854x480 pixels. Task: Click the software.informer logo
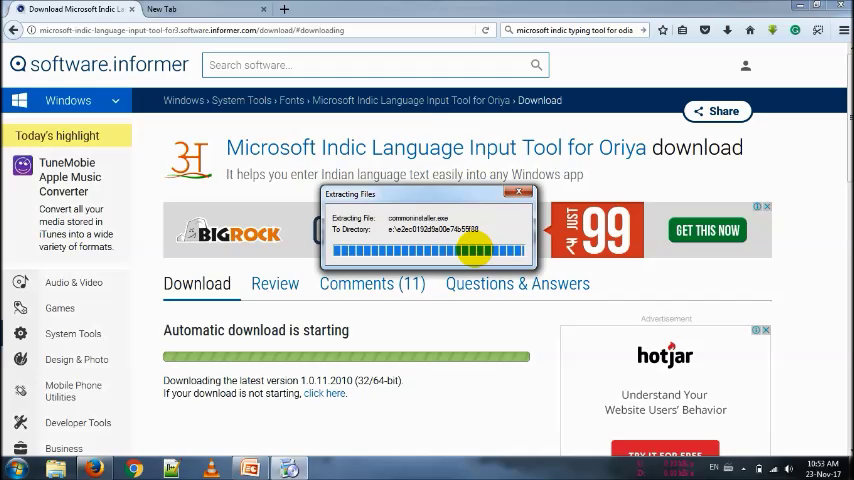coord(99,64)
